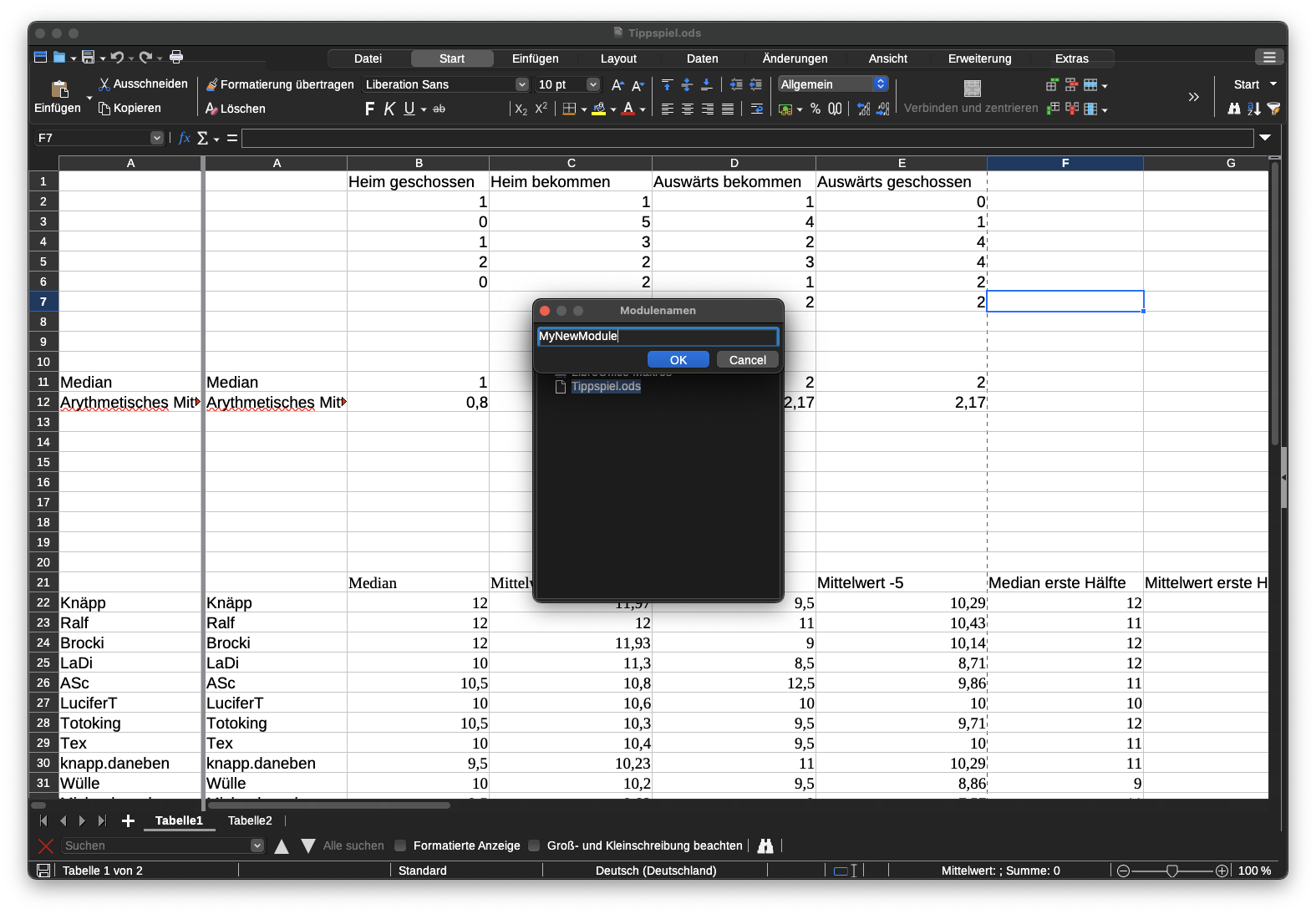1316x914 pixels.
Task: Expand the 10 pt font size dropdown
Action: click(593, 84)
